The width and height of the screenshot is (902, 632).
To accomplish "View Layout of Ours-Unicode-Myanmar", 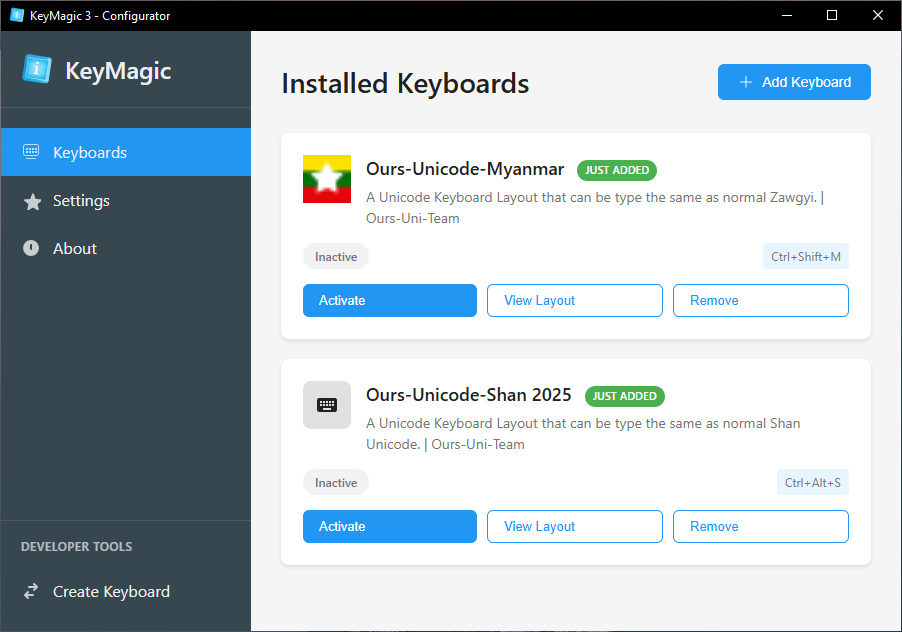I will (575, 300).
